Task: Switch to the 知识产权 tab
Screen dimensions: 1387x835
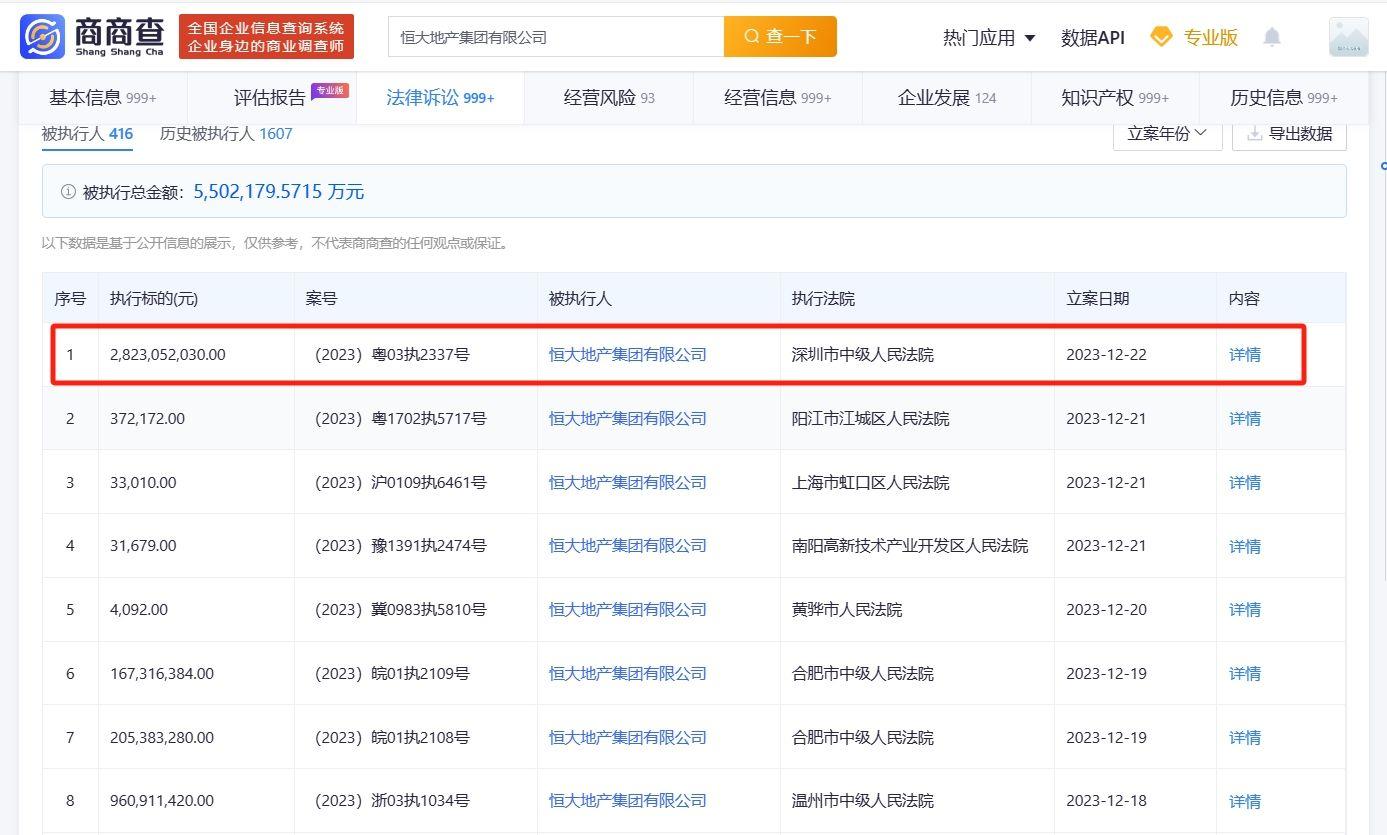Action: (x=1115, y=97)
